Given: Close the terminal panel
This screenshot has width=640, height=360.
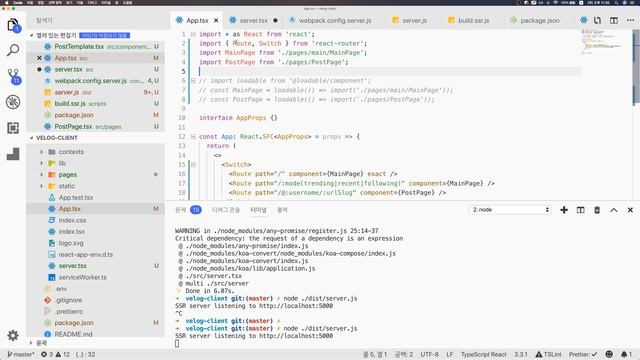Looking at the screenshot, I should (630, 210).
